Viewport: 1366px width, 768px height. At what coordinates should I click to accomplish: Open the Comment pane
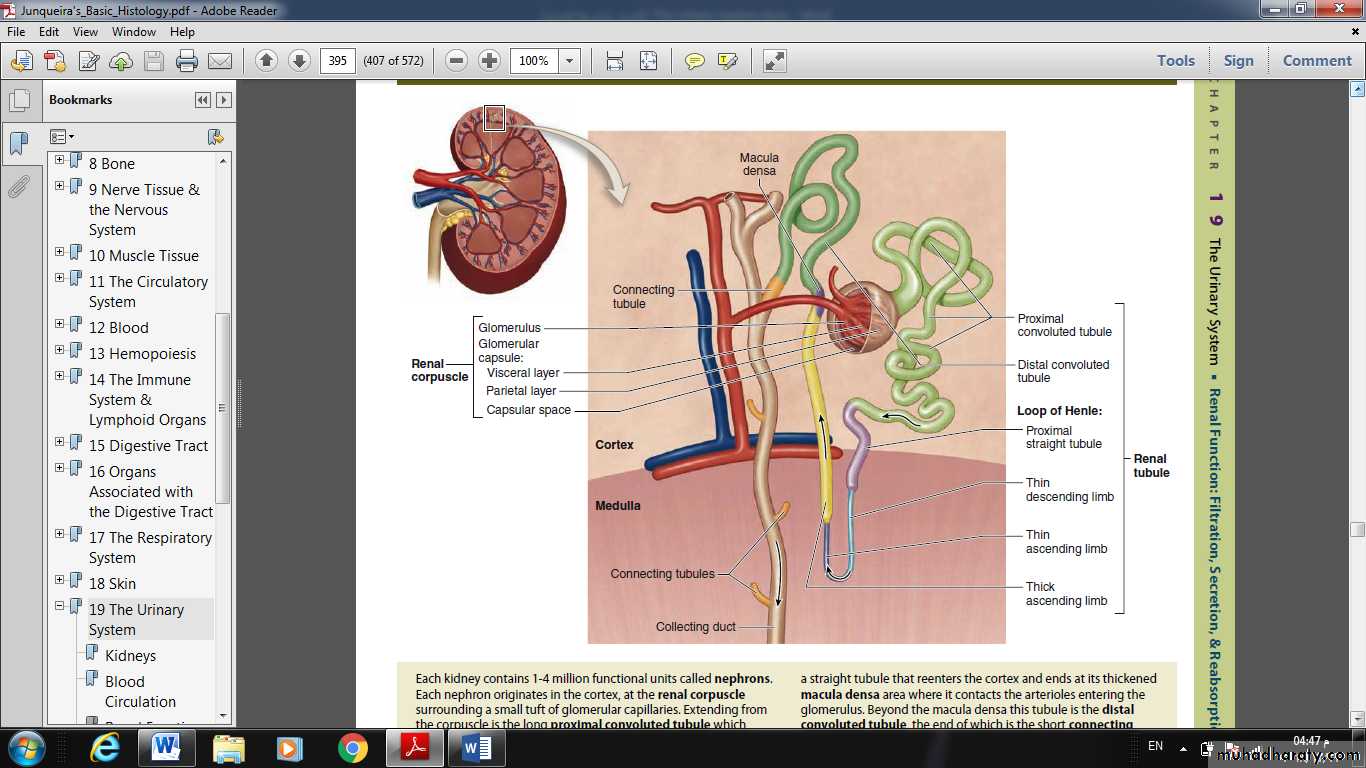pyautogui.click(x=1316, y=61)
